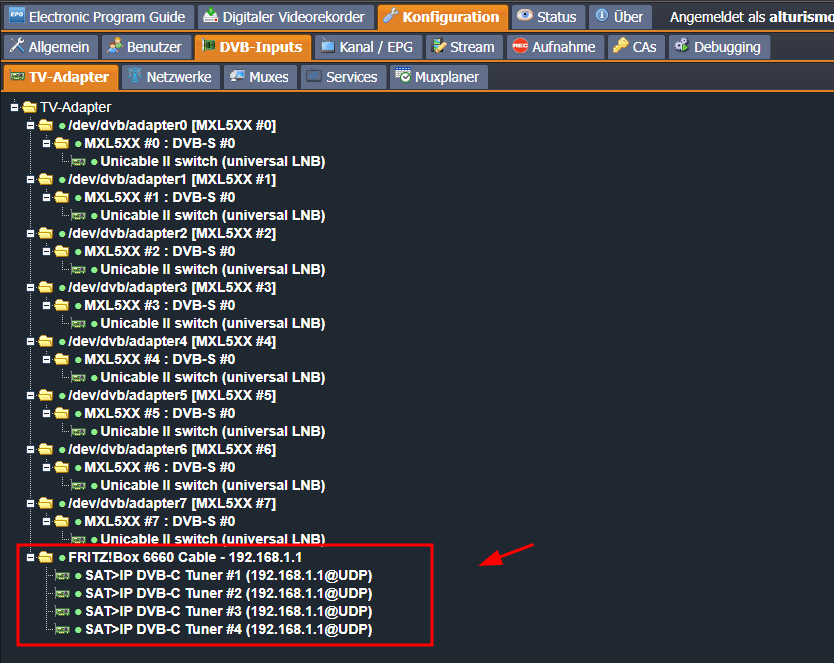
Task: Select the TV-Adapter sub-tab
Action: [60, 77]
